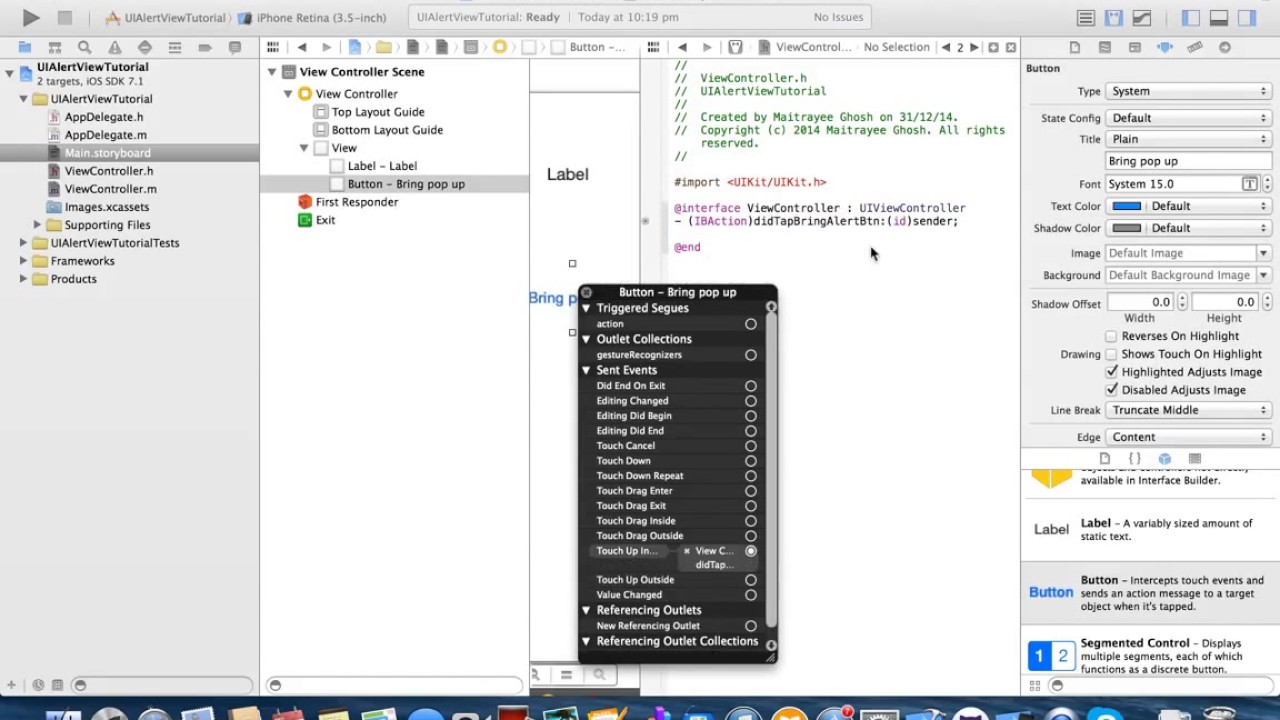This screenshot has width=1280, height=720.
Task: Show the File inspector
Action: [1075, 47]
